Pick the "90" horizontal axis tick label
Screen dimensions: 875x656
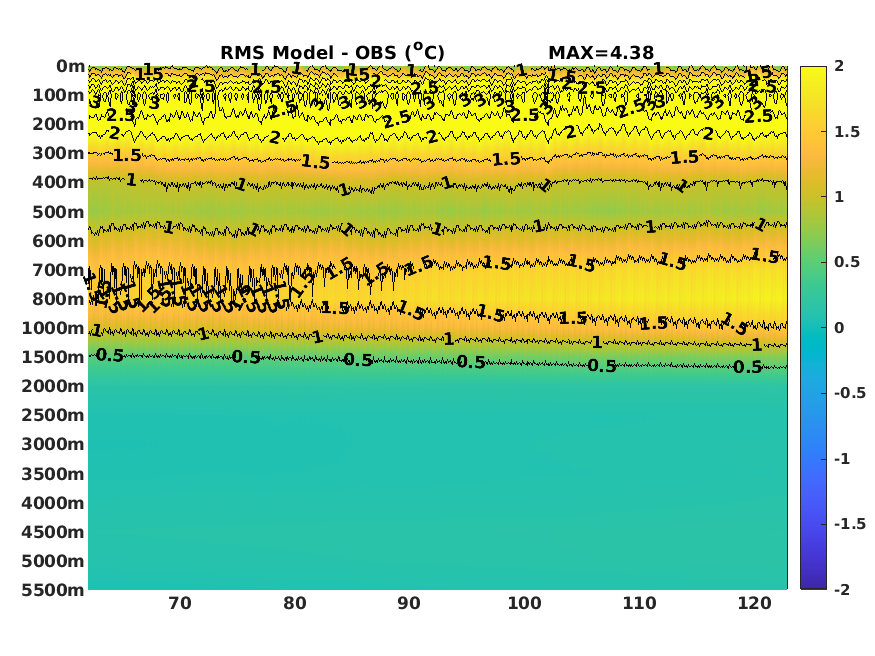click(x=409, y=604)
